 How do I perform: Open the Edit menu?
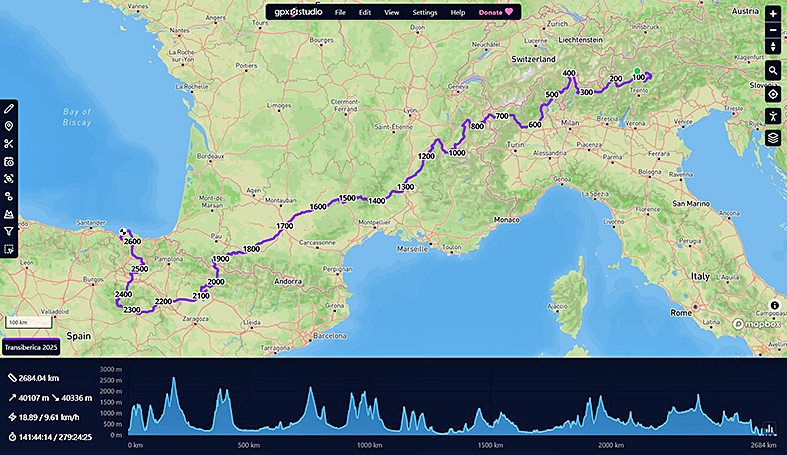(x=365, y=12)
